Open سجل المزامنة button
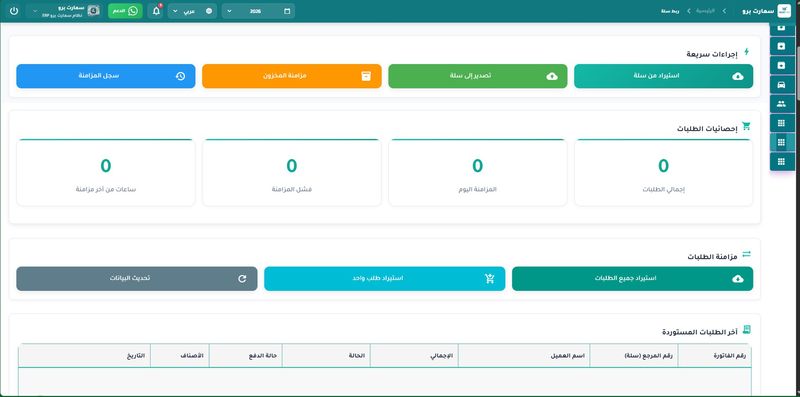 click(x=106, y=76)
